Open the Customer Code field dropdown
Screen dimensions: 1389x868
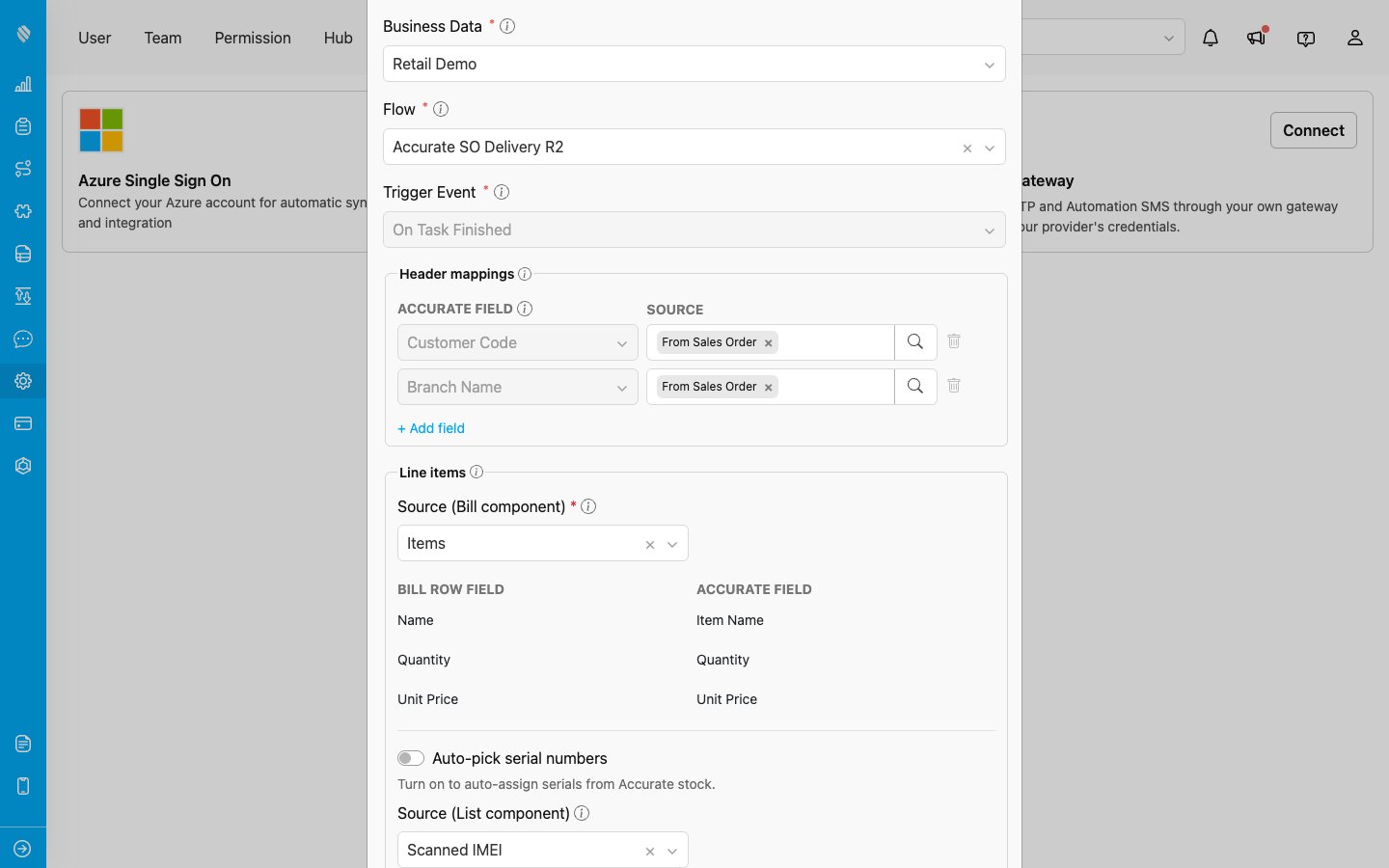point(518,342)
